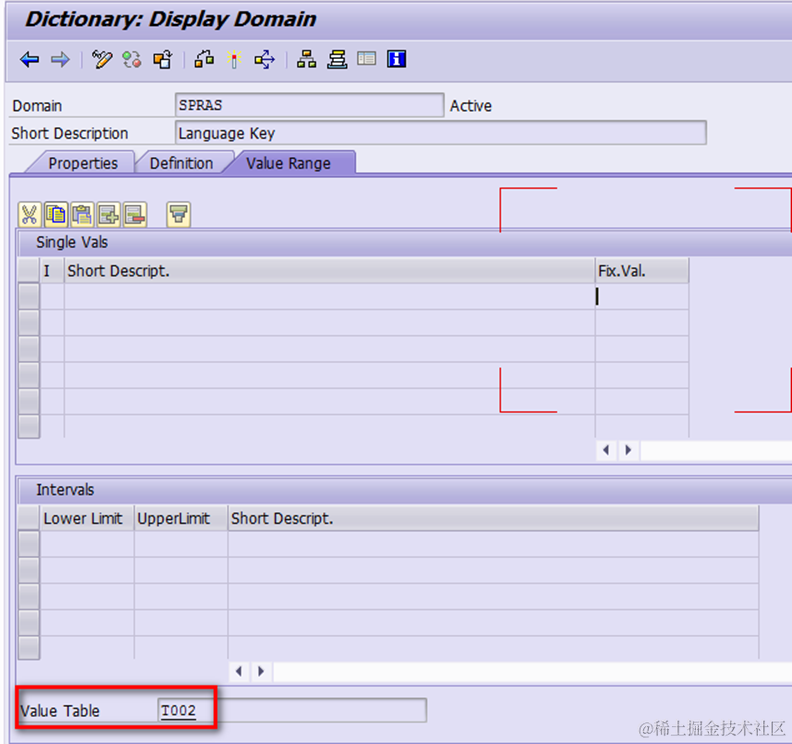Screen dimensions: 792x744
Task: Activate the domain with magic wand icon
Action: tap(234, 60)
